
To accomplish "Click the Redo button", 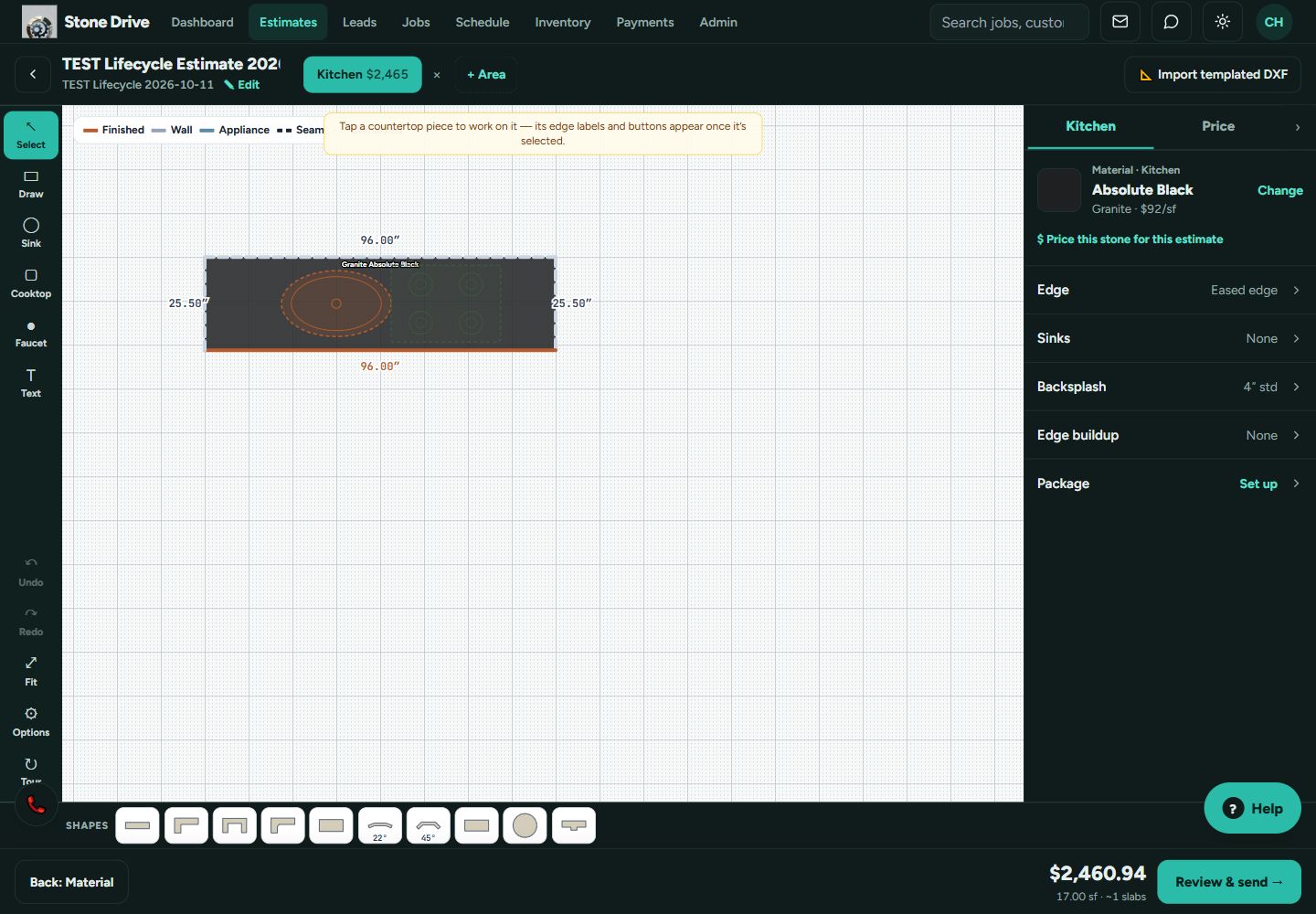I will click(x=31, y=622).
